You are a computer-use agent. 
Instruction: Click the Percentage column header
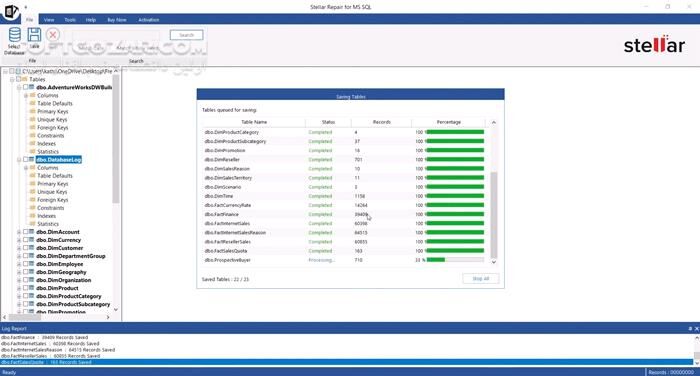(449, 122)
